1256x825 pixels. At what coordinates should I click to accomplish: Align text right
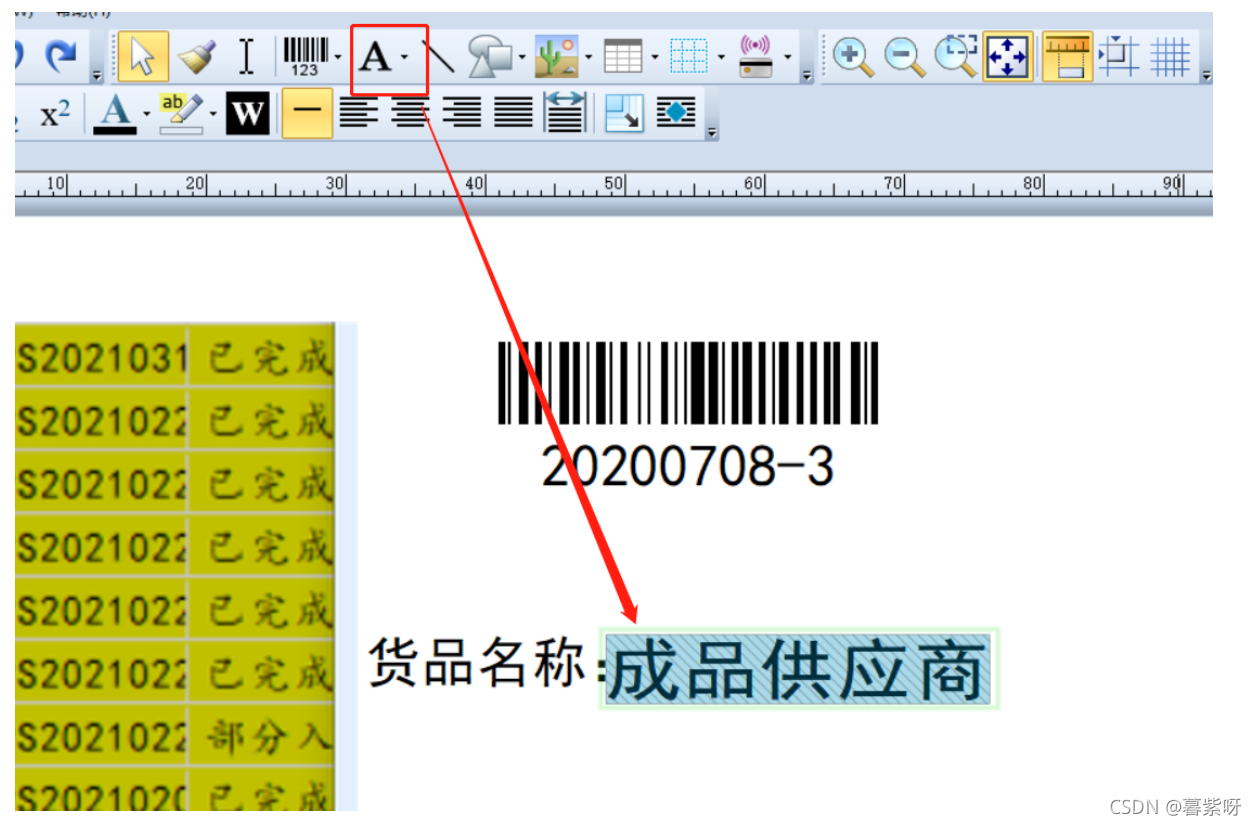tap(462, 112)
